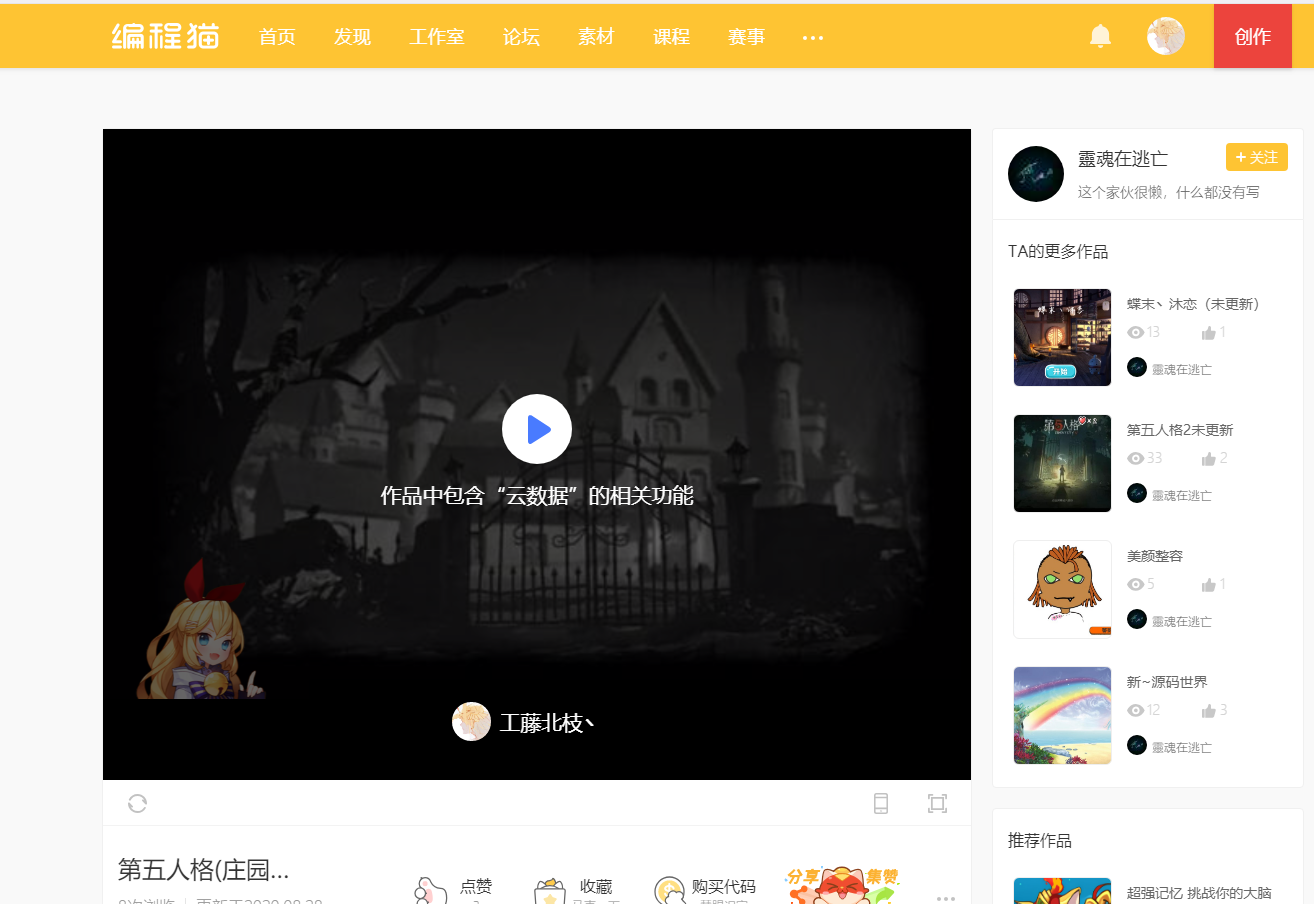Click the thumbs-up icon for 第五人格2未更新

[1209, 459]
